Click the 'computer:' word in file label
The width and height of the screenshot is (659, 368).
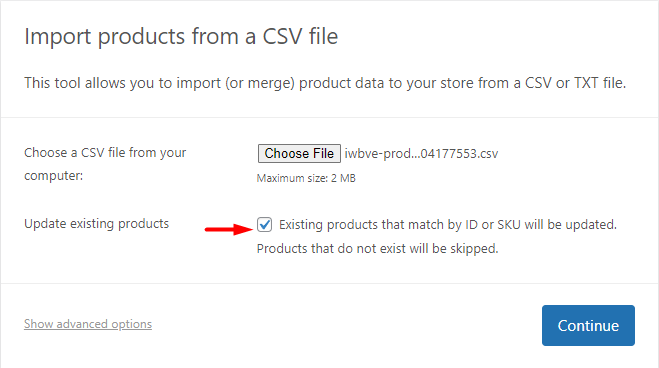click(53, 176)
